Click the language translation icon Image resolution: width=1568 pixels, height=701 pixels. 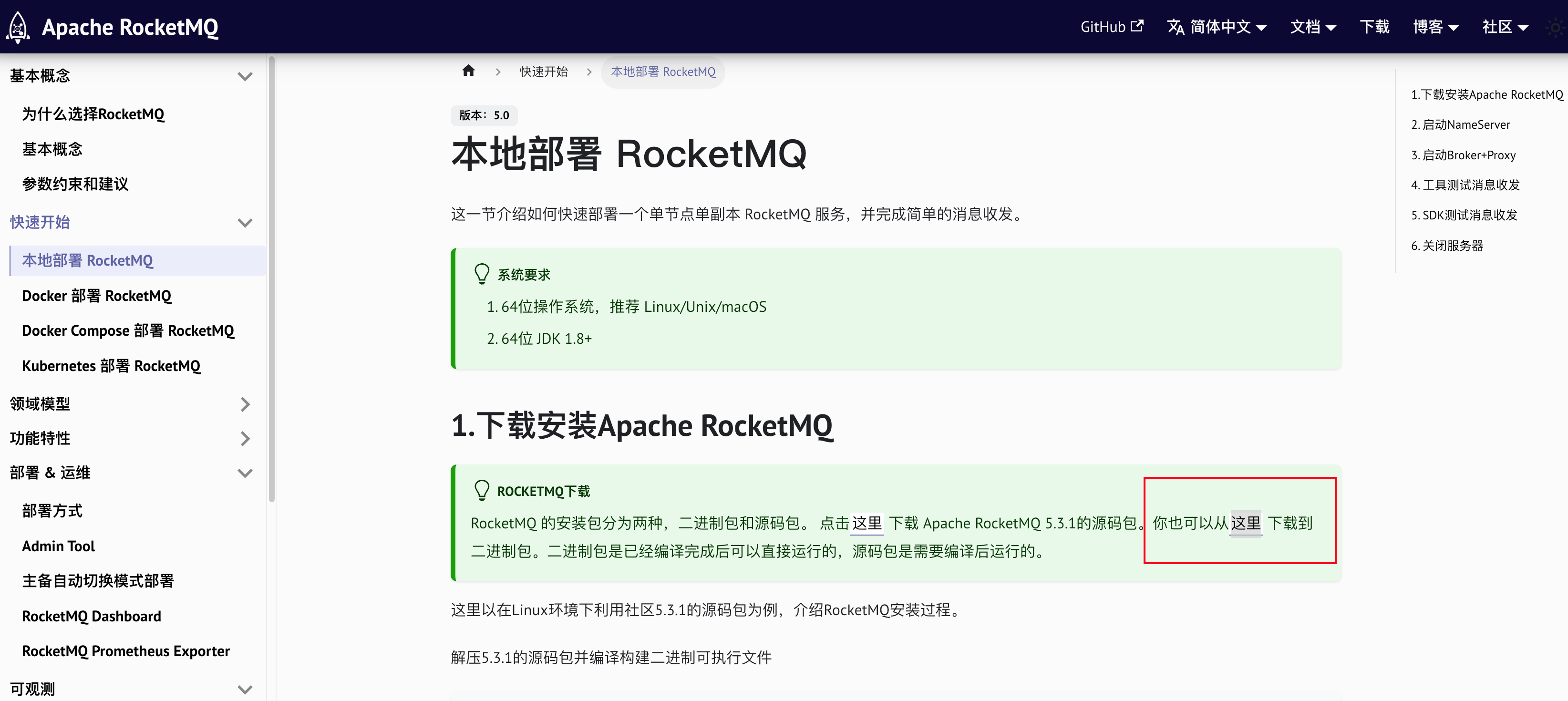pyautogui.click(x=1176, y=27)
